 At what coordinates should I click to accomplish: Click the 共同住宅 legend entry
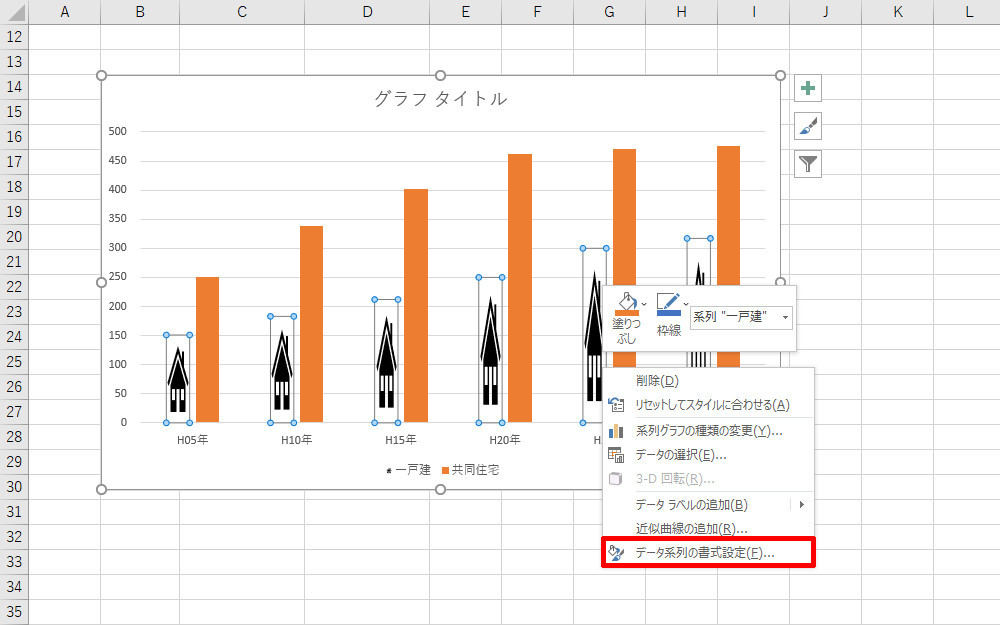click(471, 470)
